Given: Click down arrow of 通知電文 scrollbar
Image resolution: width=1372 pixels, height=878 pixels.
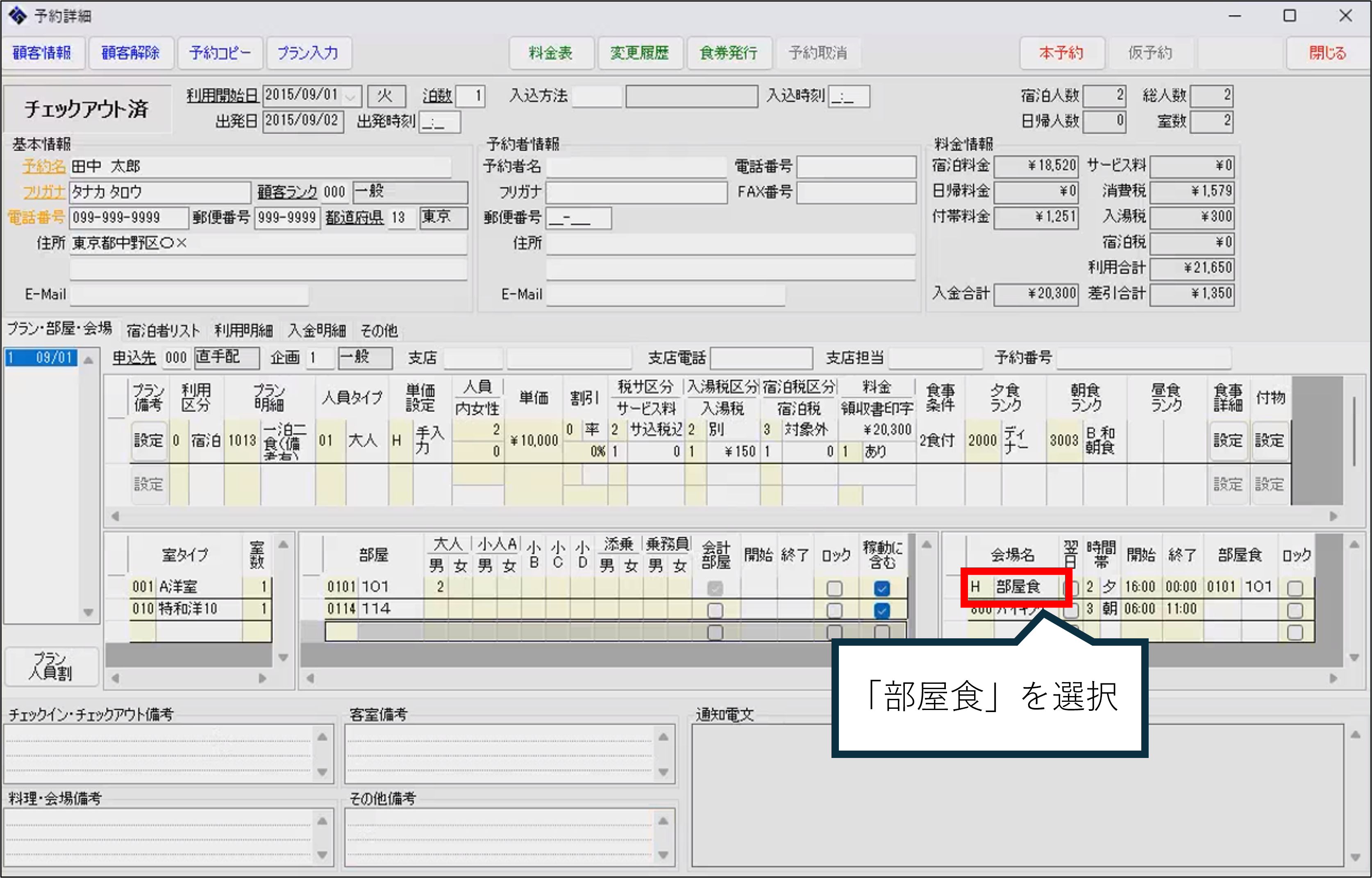Looking at the screenshot, I should [x=1356, y=858].
